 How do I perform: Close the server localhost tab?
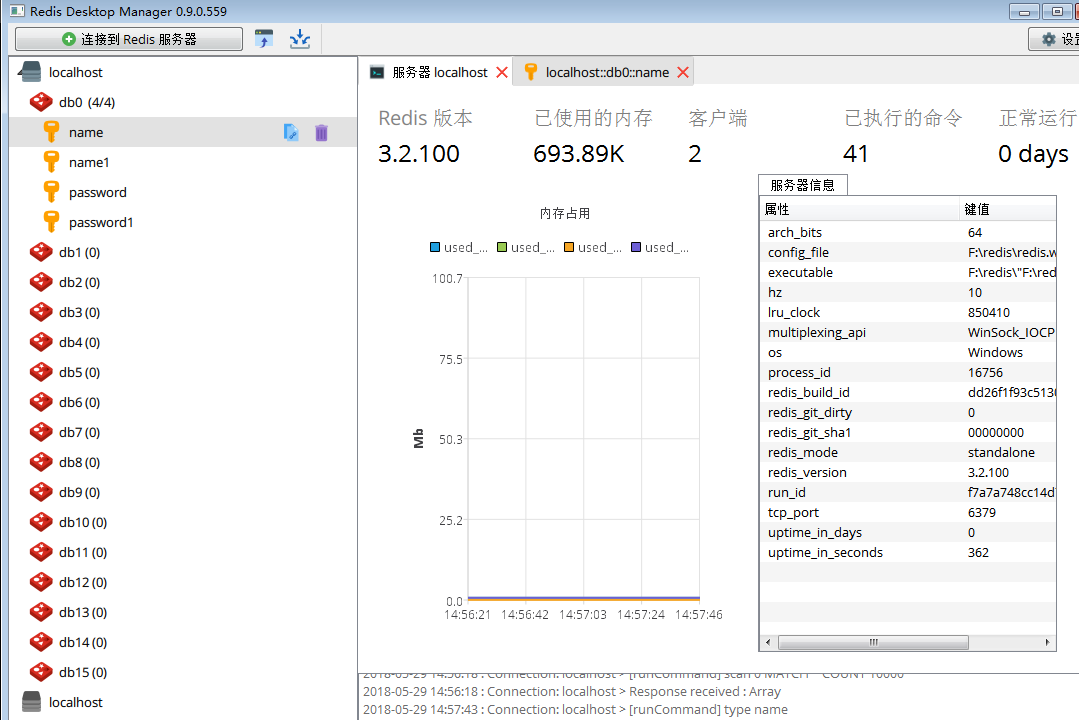click(502, 72)
